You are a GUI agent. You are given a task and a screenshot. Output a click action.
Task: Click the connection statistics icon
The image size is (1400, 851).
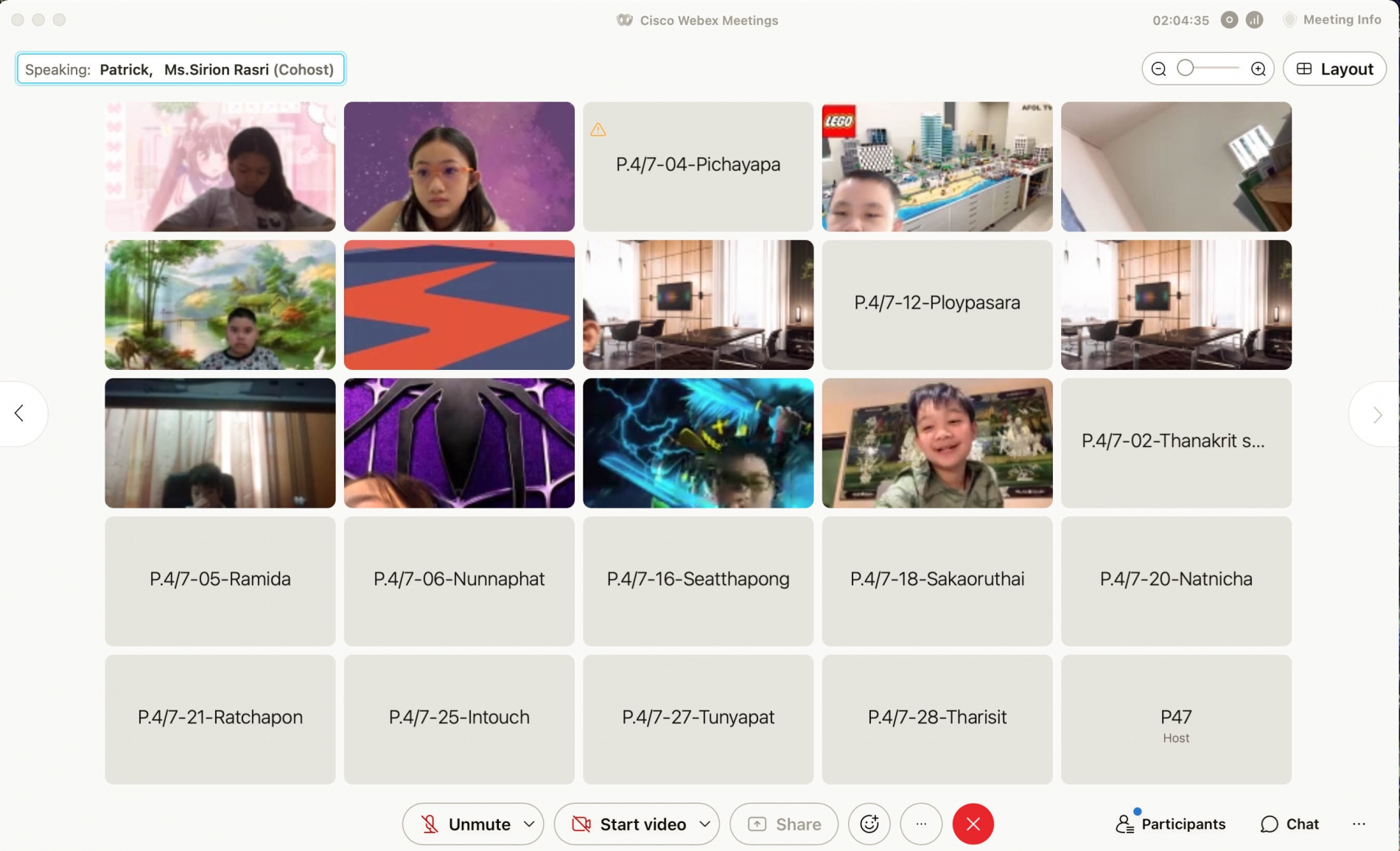(x=1254, y=20)
